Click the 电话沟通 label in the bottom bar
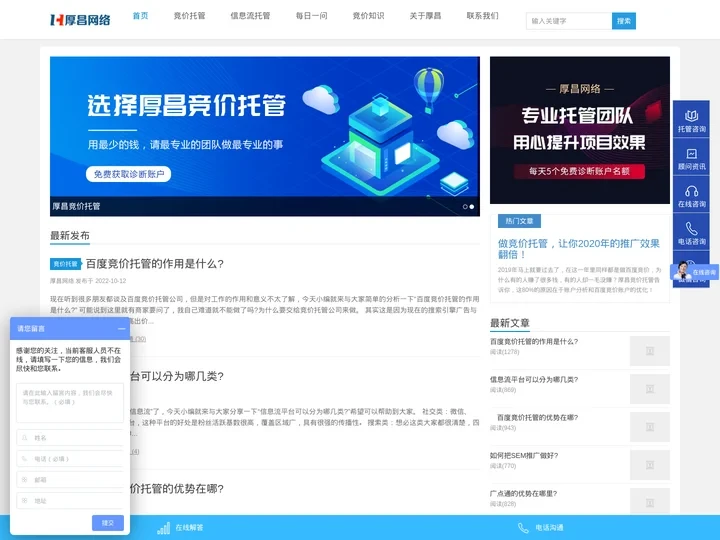The height and width of the screenshot is (540, 720). point(549,528)
